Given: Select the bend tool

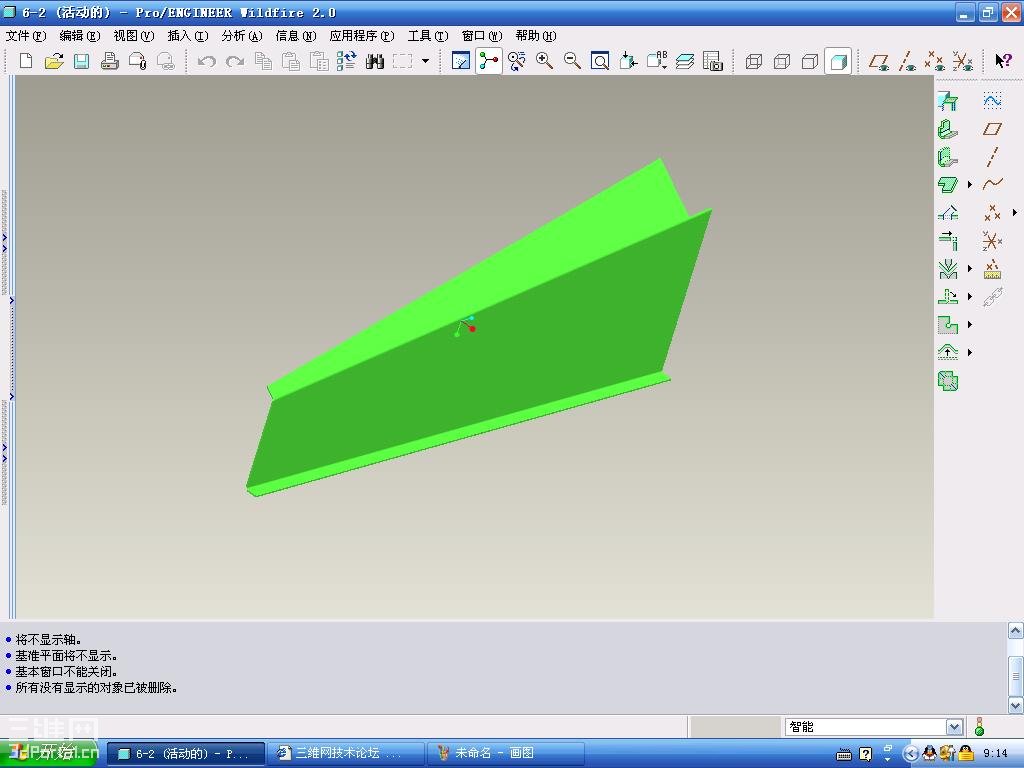Looking at the screenshot, I should pos(948,268).
